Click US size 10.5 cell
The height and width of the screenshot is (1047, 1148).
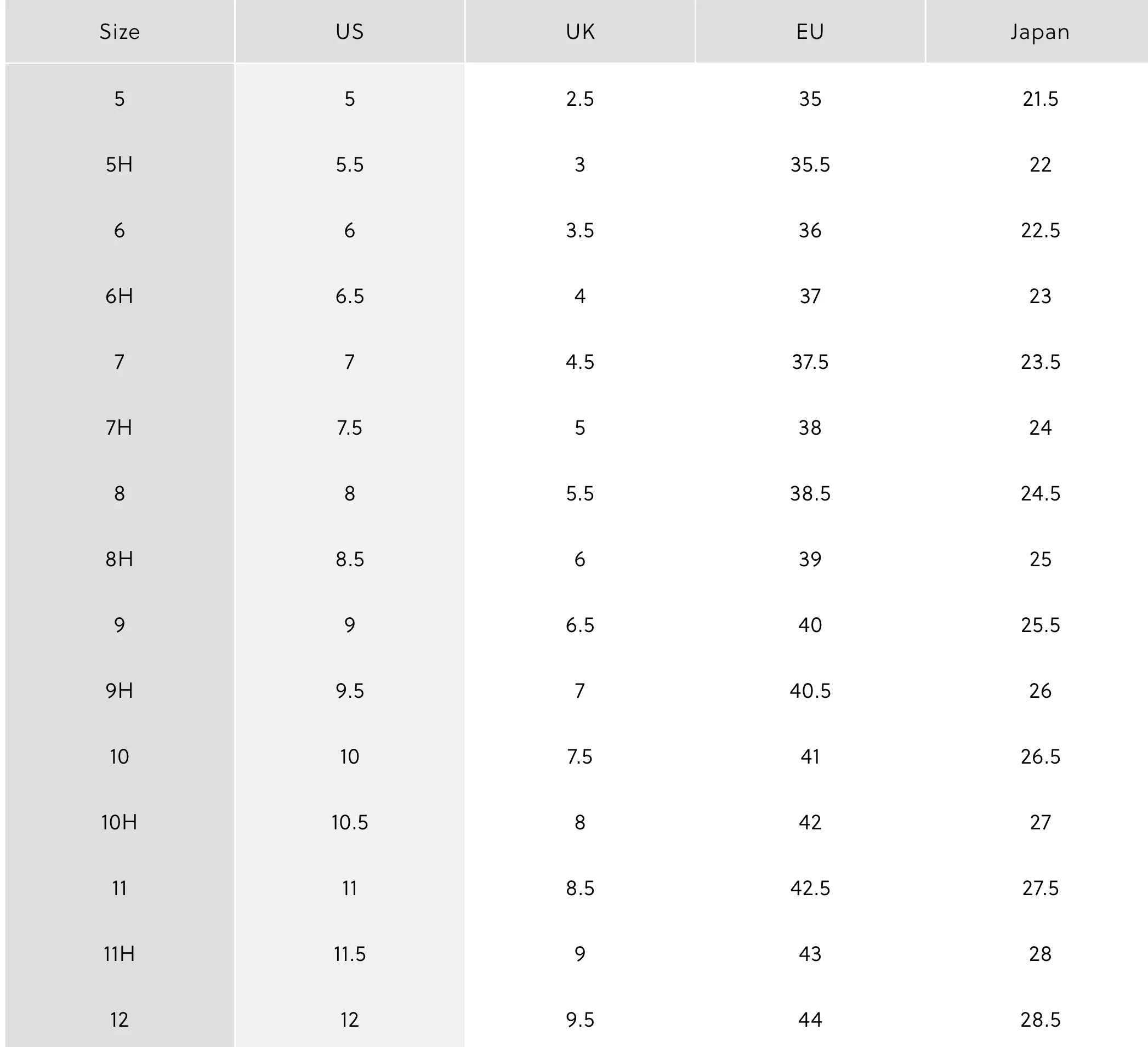pyautogui.click(x=350, y=822)
